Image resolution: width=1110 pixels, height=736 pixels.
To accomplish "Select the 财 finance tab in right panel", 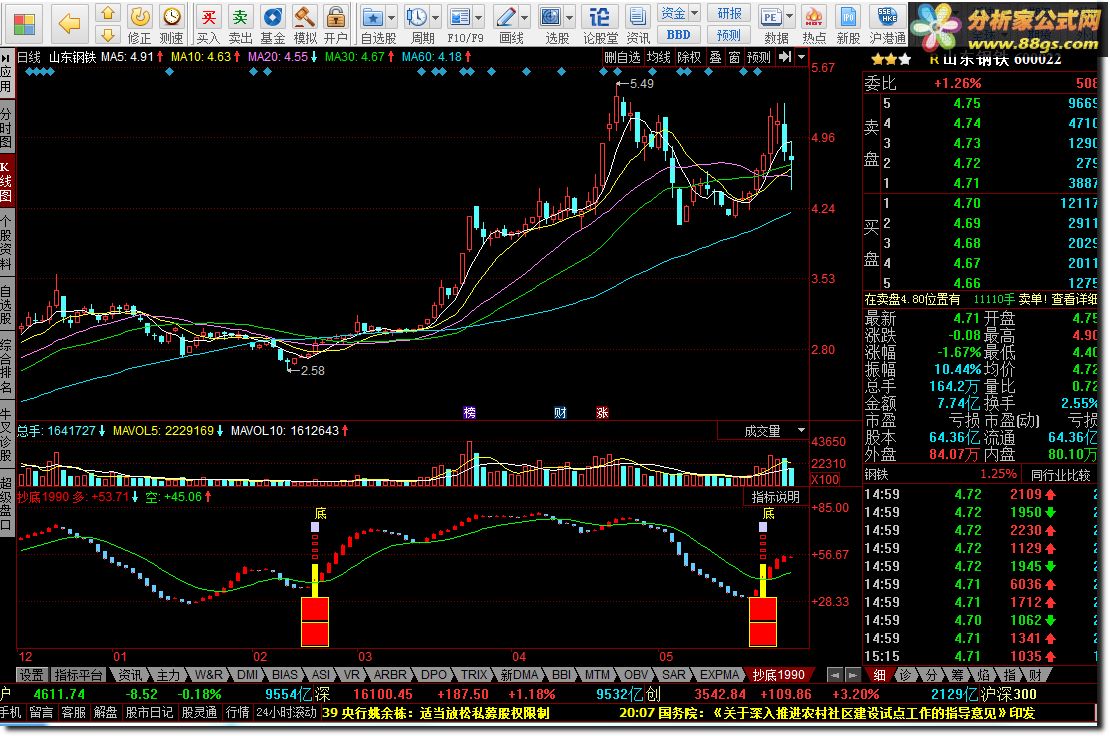I will coord(1036,675).
